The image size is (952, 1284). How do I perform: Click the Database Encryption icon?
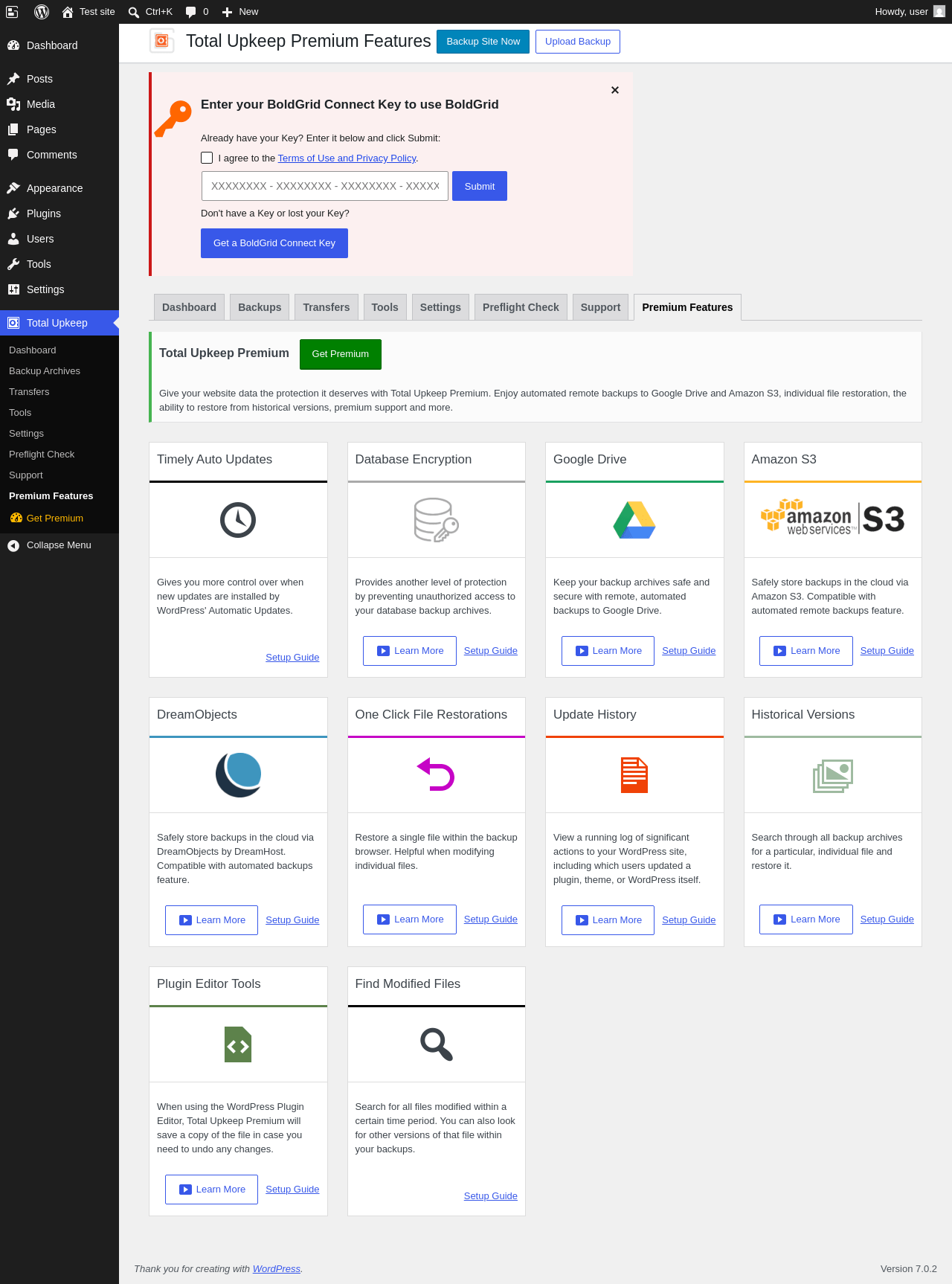point(437,520)
